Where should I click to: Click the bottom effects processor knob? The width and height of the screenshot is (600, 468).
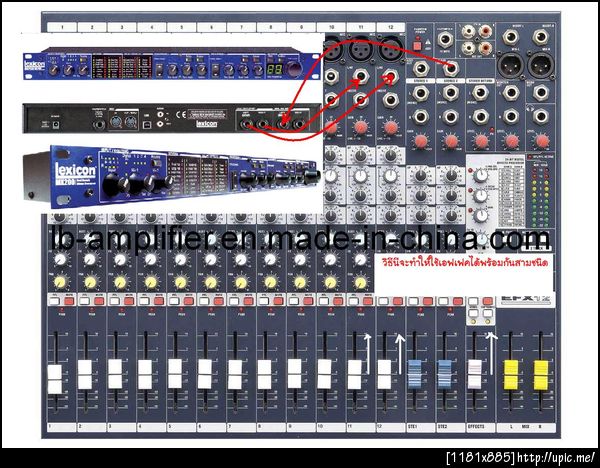tap(481, 215)
